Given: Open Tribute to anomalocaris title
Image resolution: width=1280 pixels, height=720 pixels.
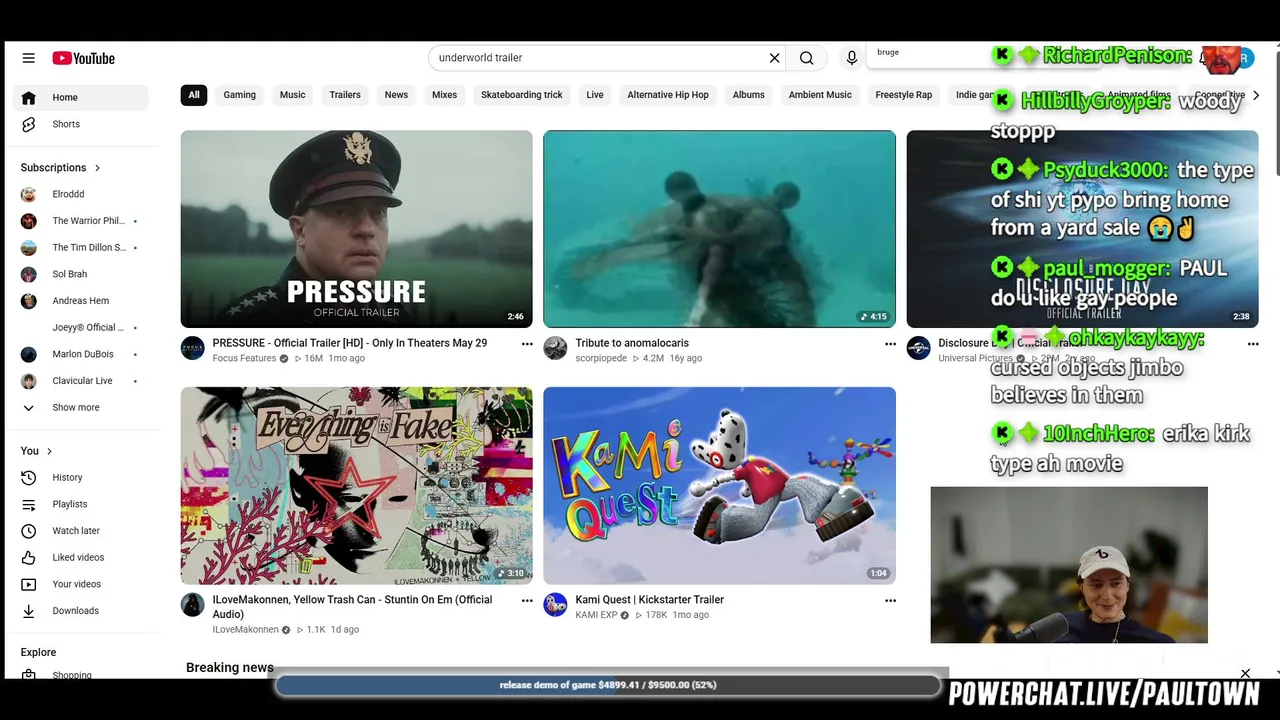Looking at the screenshot, I should pyautogui.click(x=632, y=343).
